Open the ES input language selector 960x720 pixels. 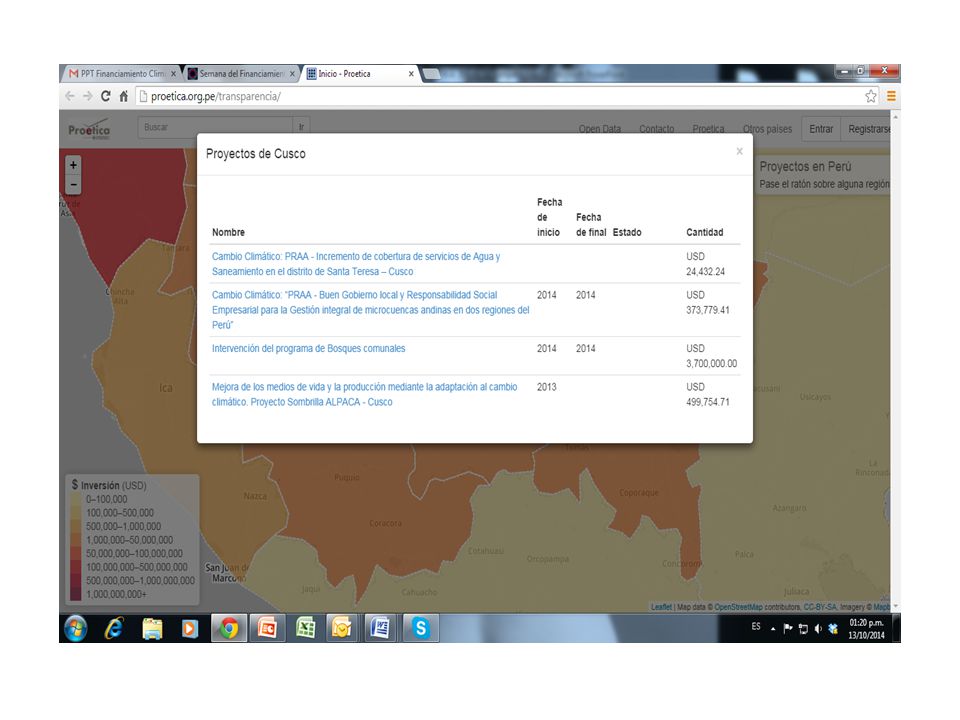pos(756,626)
